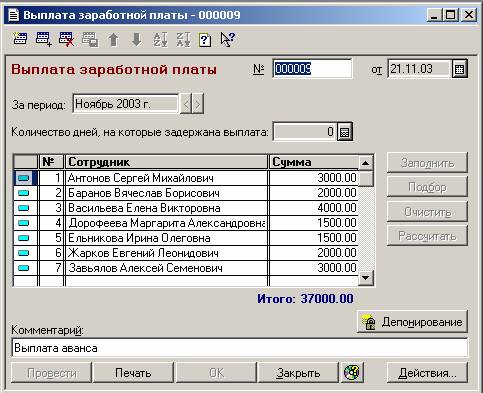The image size is (483, 393).
Task: Open the Действия... menu button
Action: click(427, 373)
